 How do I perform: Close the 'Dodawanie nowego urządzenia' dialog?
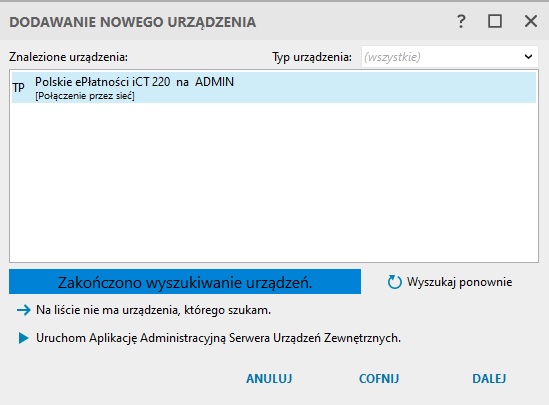pyautogui.click(x=531, y=21)
